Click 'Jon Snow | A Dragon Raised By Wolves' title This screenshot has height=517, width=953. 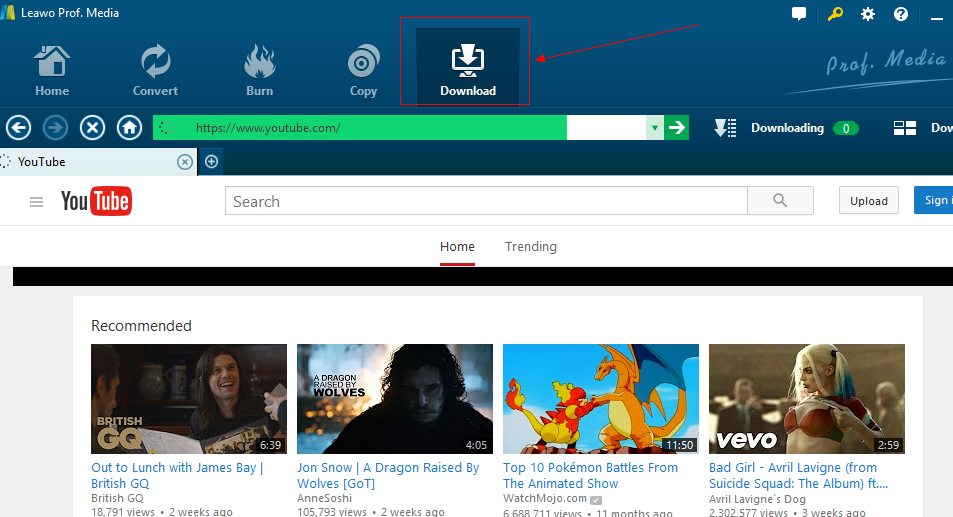point(388,476)
